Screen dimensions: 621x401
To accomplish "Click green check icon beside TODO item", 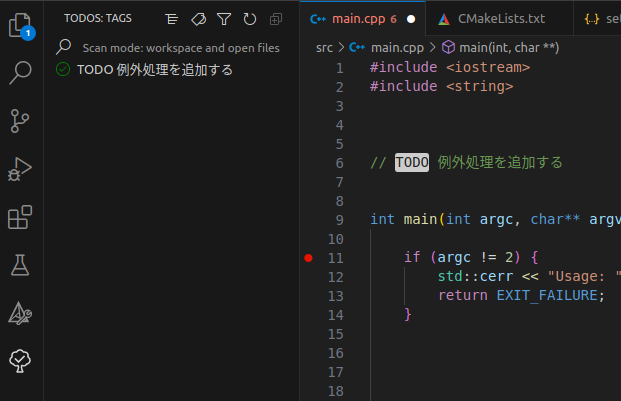I will [63, 69].
